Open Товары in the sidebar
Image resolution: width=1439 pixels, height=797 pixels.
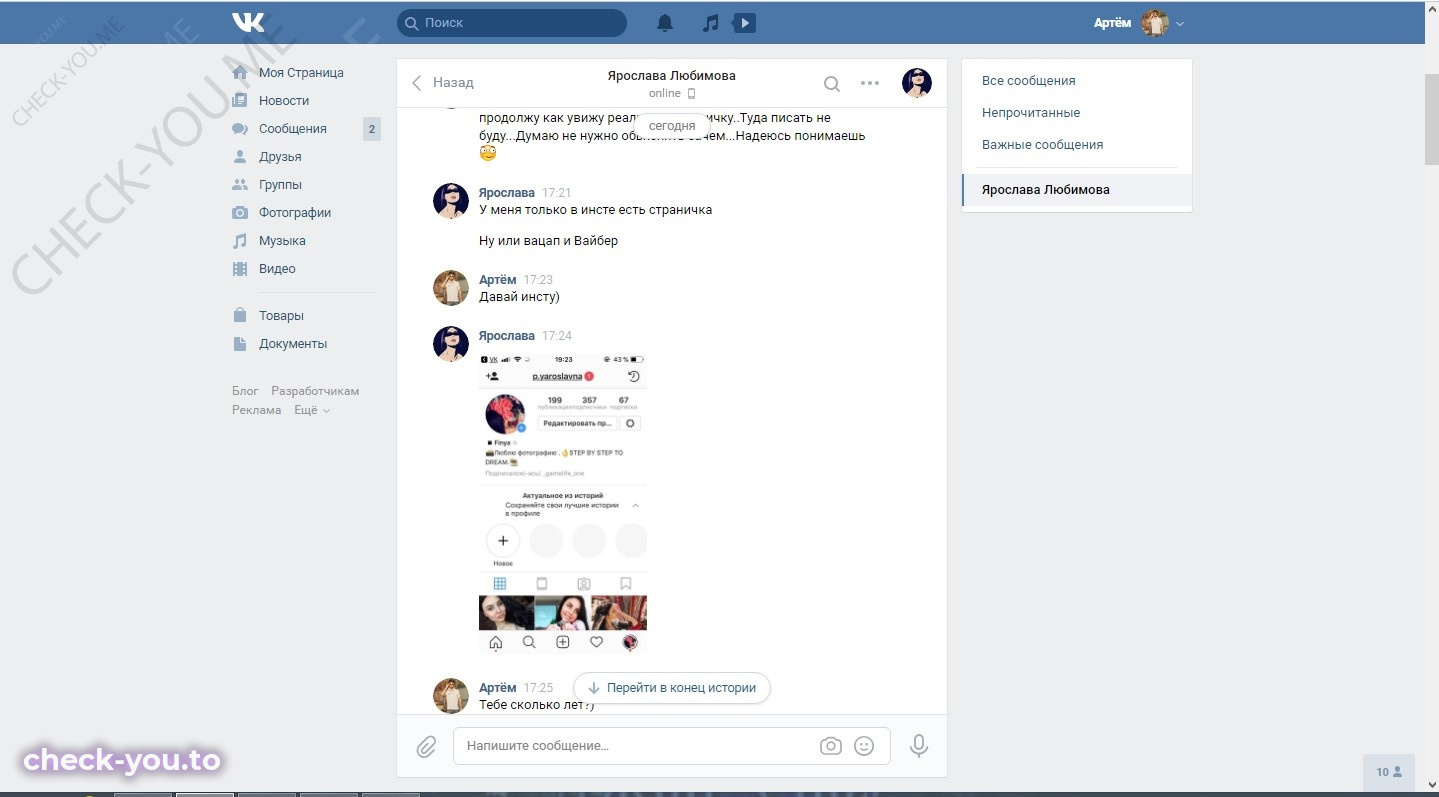[x=281, y=316]
